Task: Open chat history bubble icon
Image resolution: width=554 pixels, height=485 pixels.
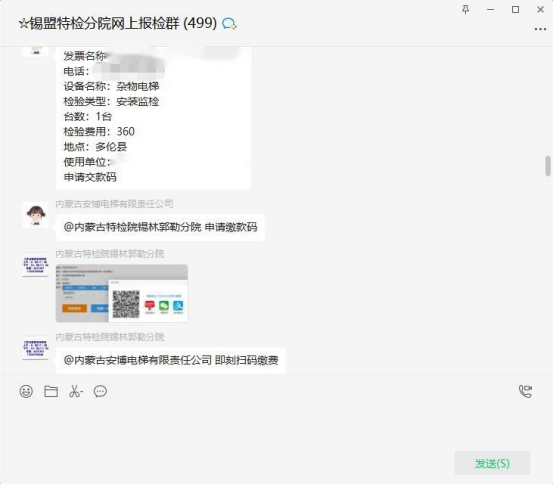Action: click(x=100, y=391)
